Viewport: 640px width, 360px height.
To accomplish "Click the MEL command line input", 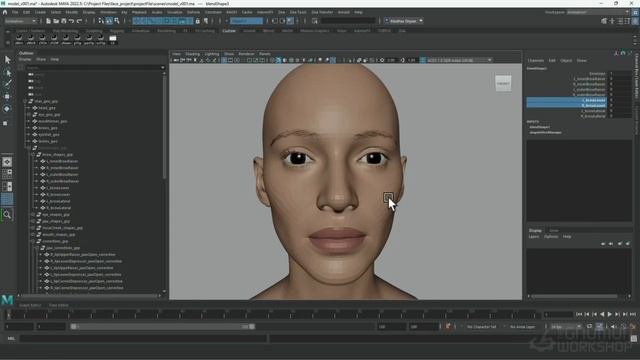I will pyautogui.click(x=143, y=338).
